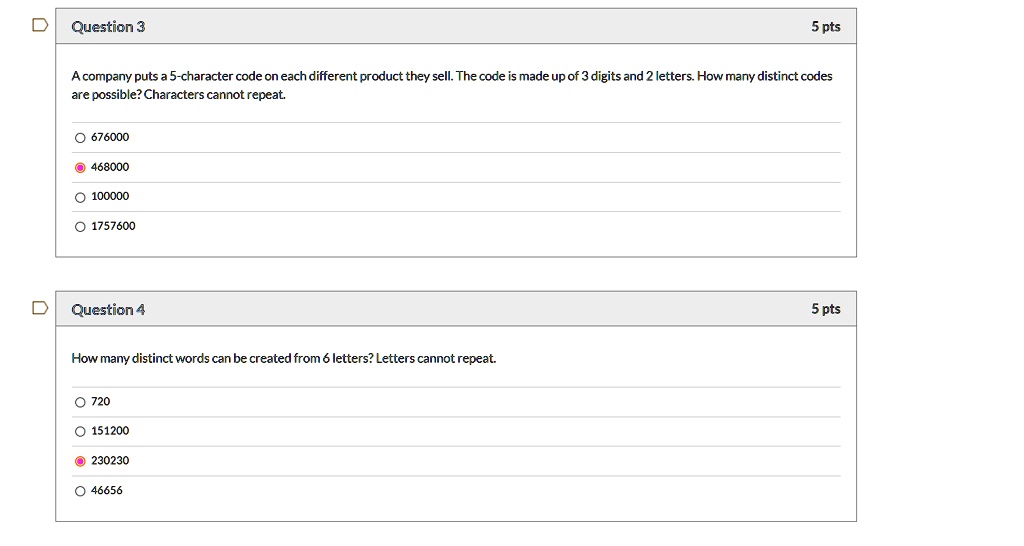Click the distinct words question text
The image size is (1024, 546).
pos(283,358)
